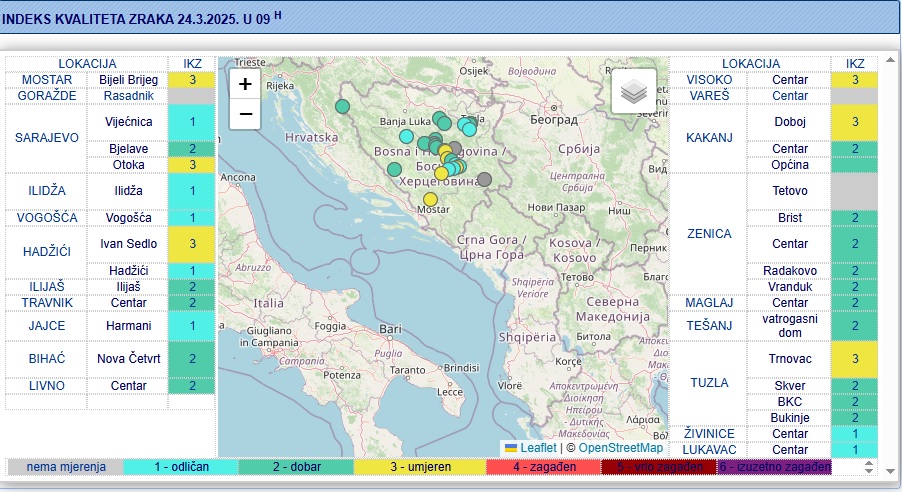
Task: Click the red '4 - zagađen' legend swatch
Action: pos(544,466)
